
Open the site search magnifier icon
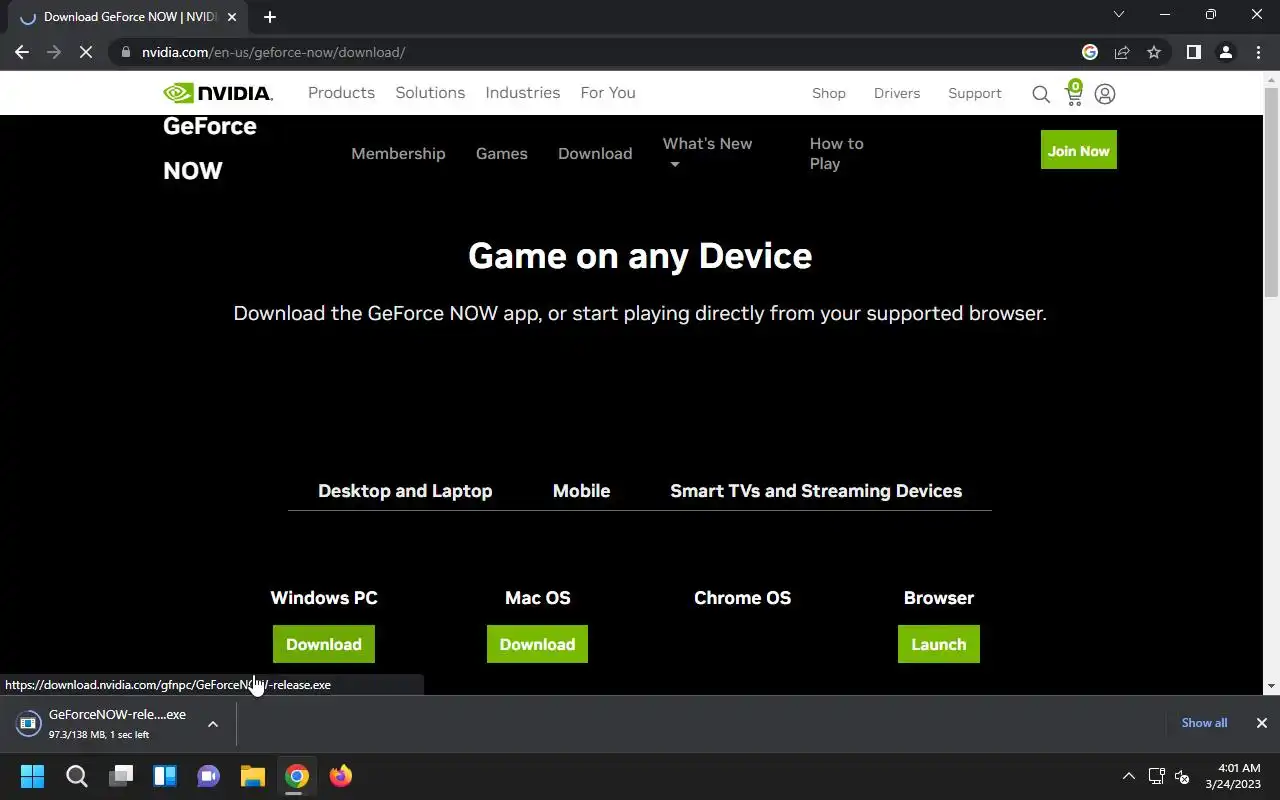1041,94
